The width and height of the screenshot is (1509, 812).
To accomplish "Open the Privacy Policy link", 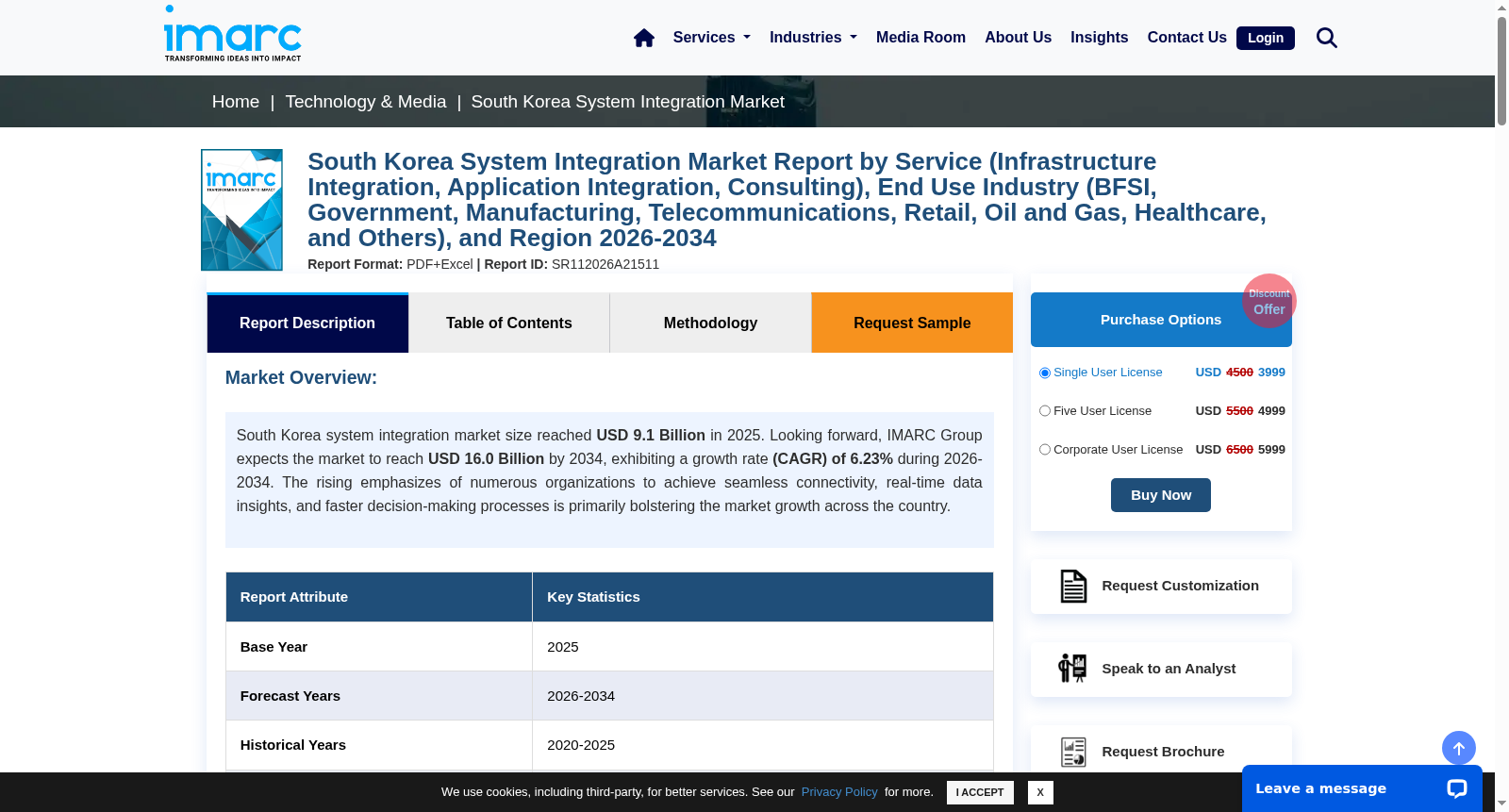I will click(839, 792).
